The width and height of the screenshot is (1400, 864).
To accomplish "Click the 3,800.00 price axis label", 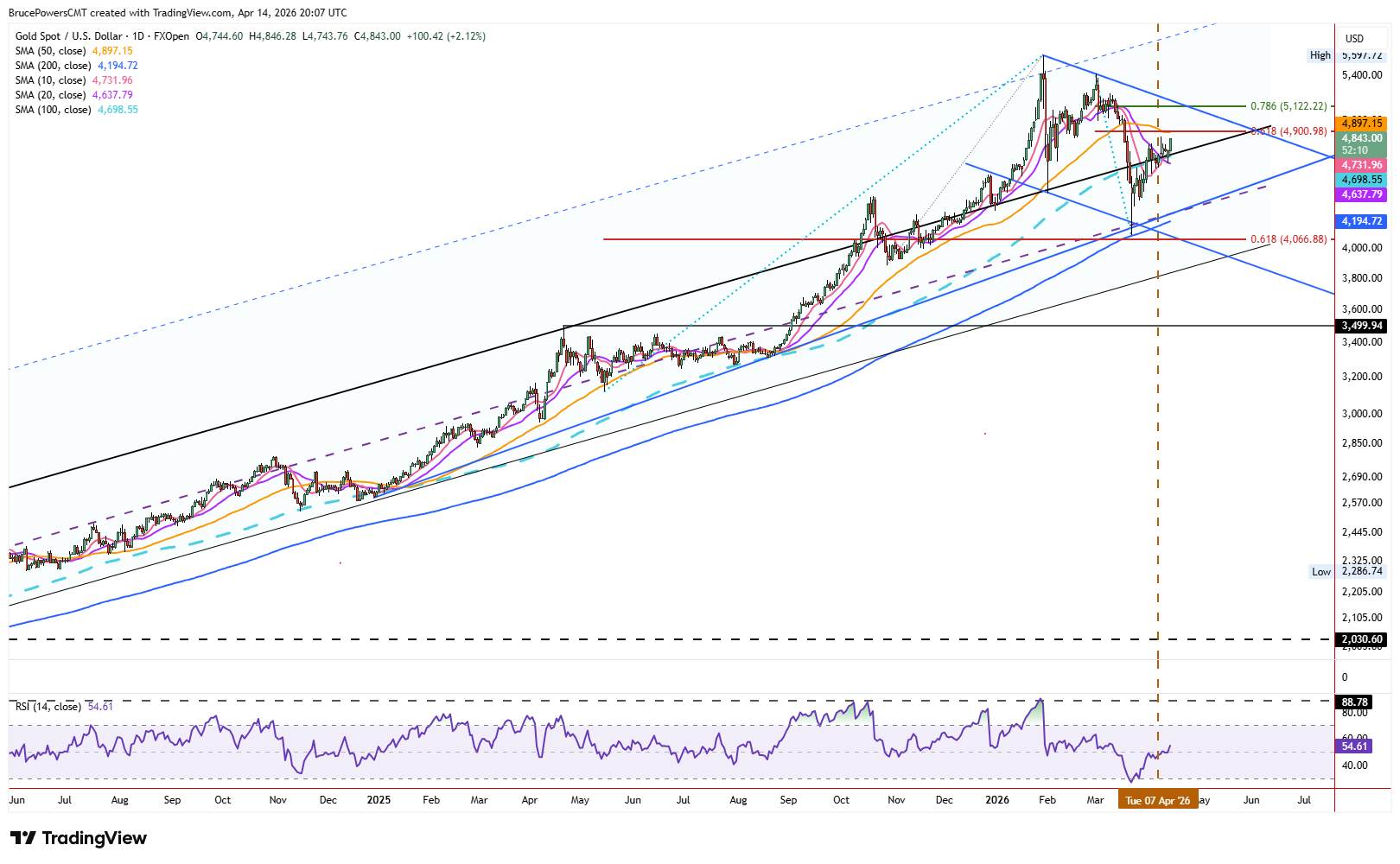I will click(1362, 278).
